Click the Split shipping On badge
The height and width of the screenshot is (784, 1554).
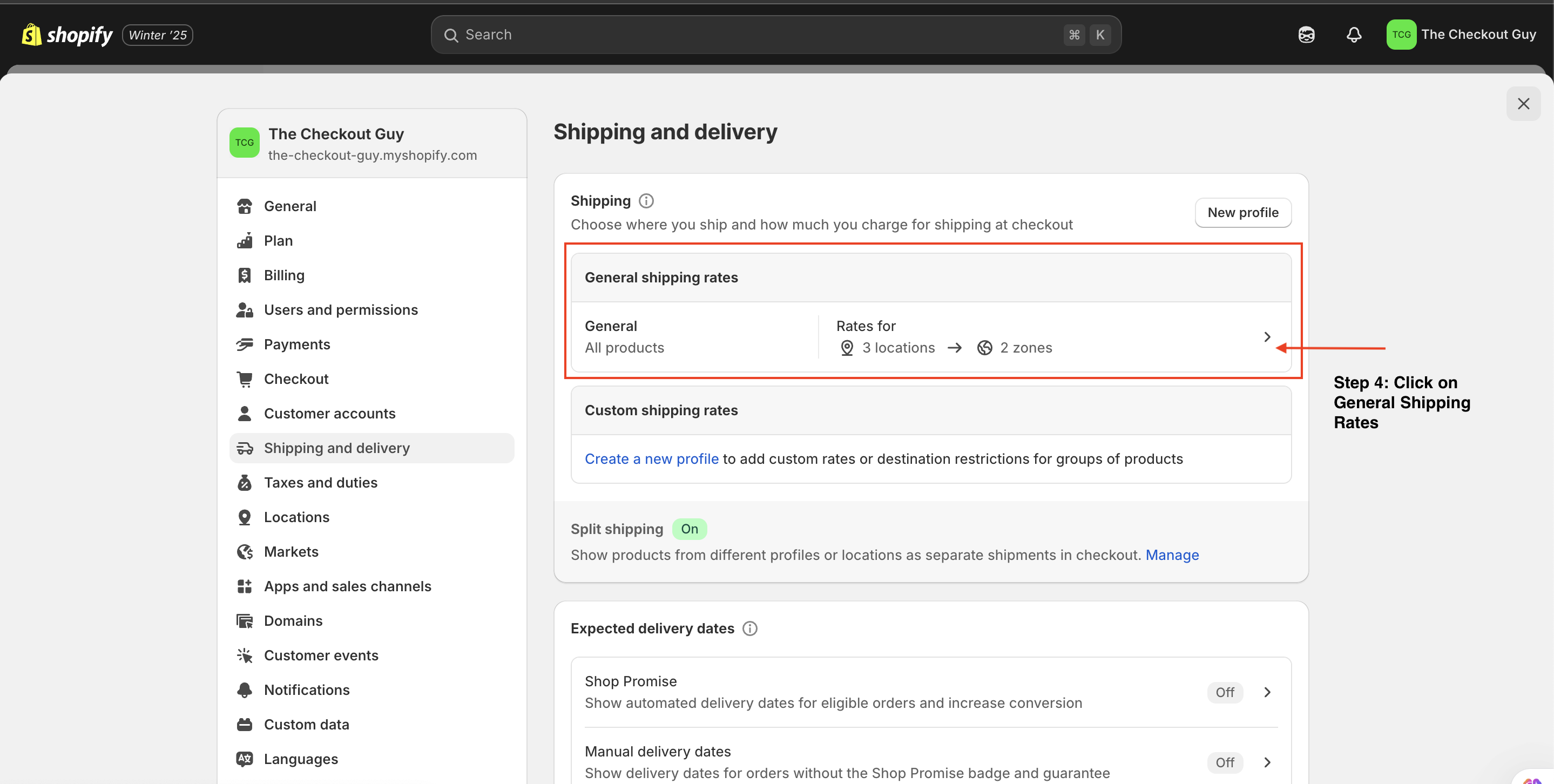689,529
